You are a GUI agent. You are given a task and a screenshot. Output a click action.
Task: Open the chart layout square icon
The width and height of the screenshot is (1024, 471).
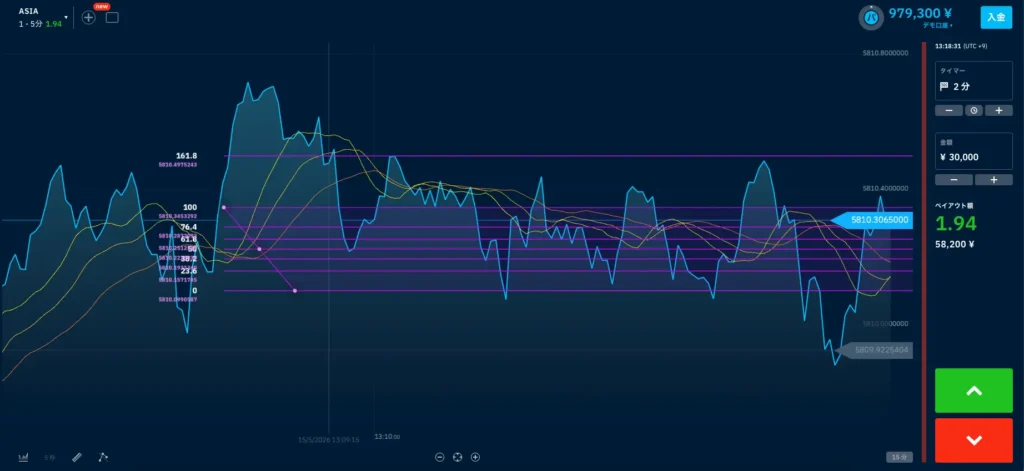(112, 18)
